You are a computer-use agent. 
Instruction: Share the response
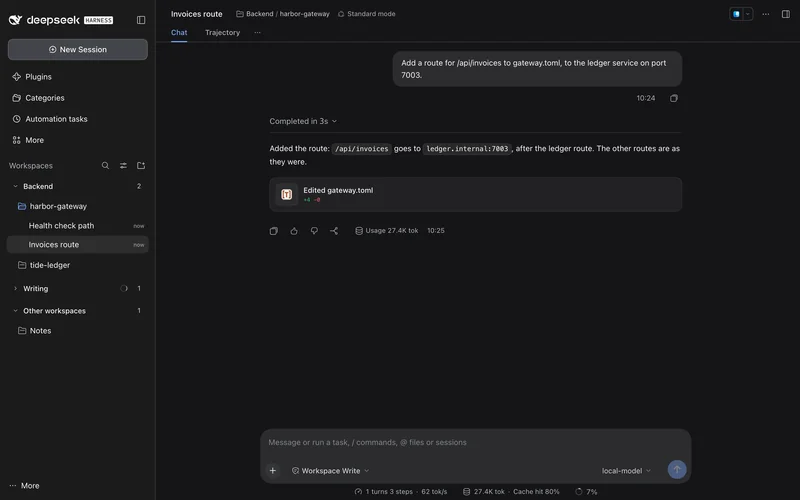334,231
